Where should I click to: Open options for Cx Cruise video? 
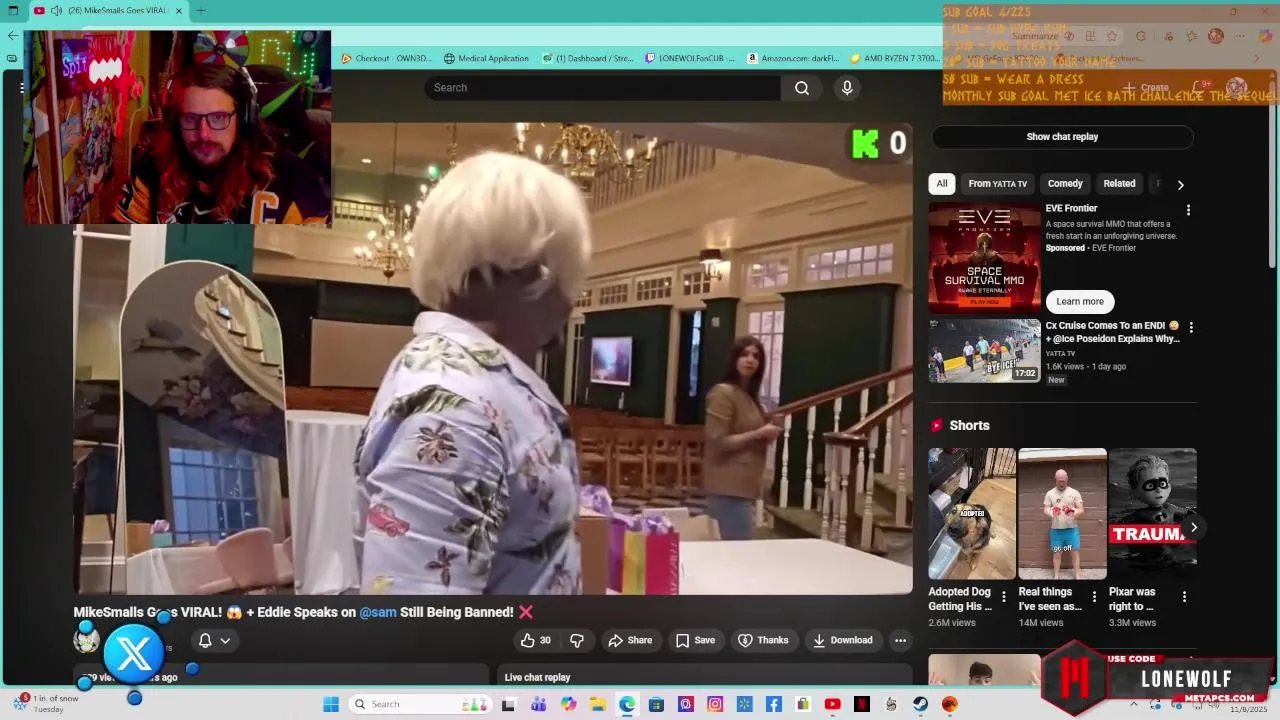[1190, 327]
